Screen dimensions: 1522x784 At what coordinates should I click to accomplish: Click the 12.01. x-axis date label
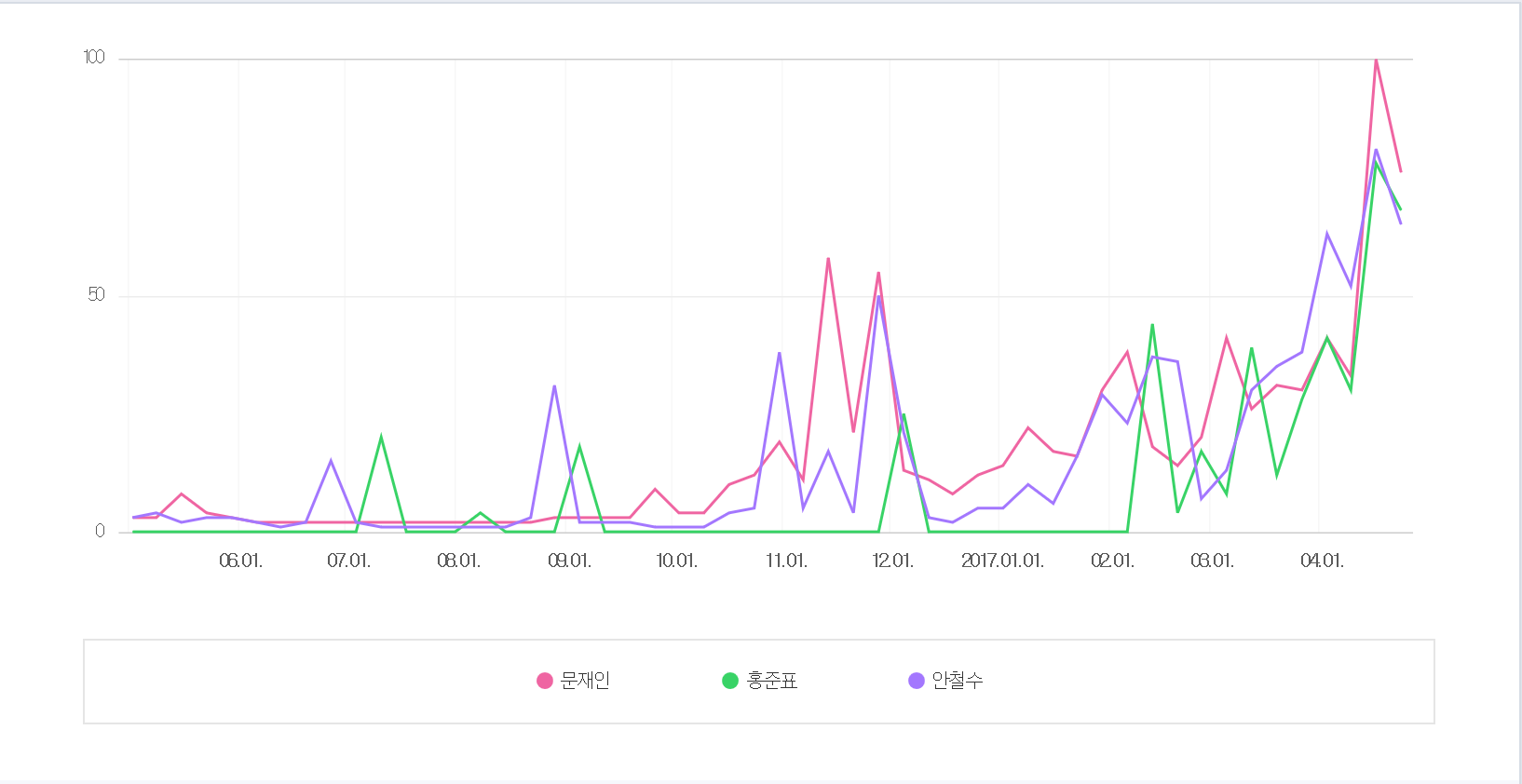pyautogui.click(x=892, y=561)
